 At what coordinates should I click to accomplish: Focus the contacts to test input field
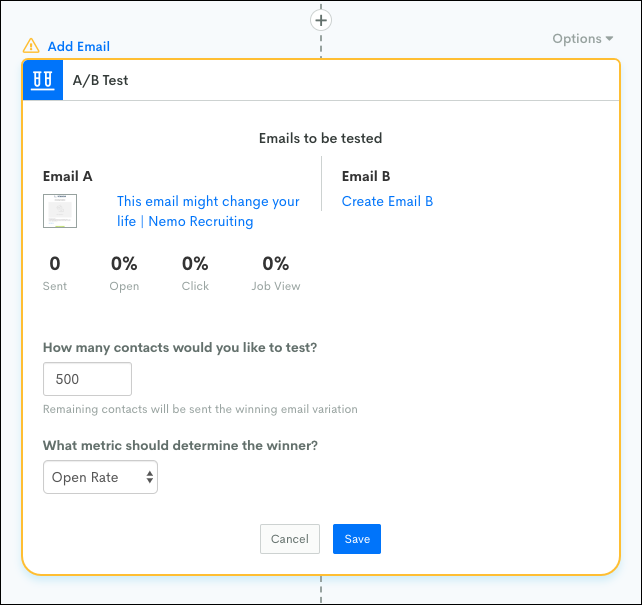[x=88, y=380]
